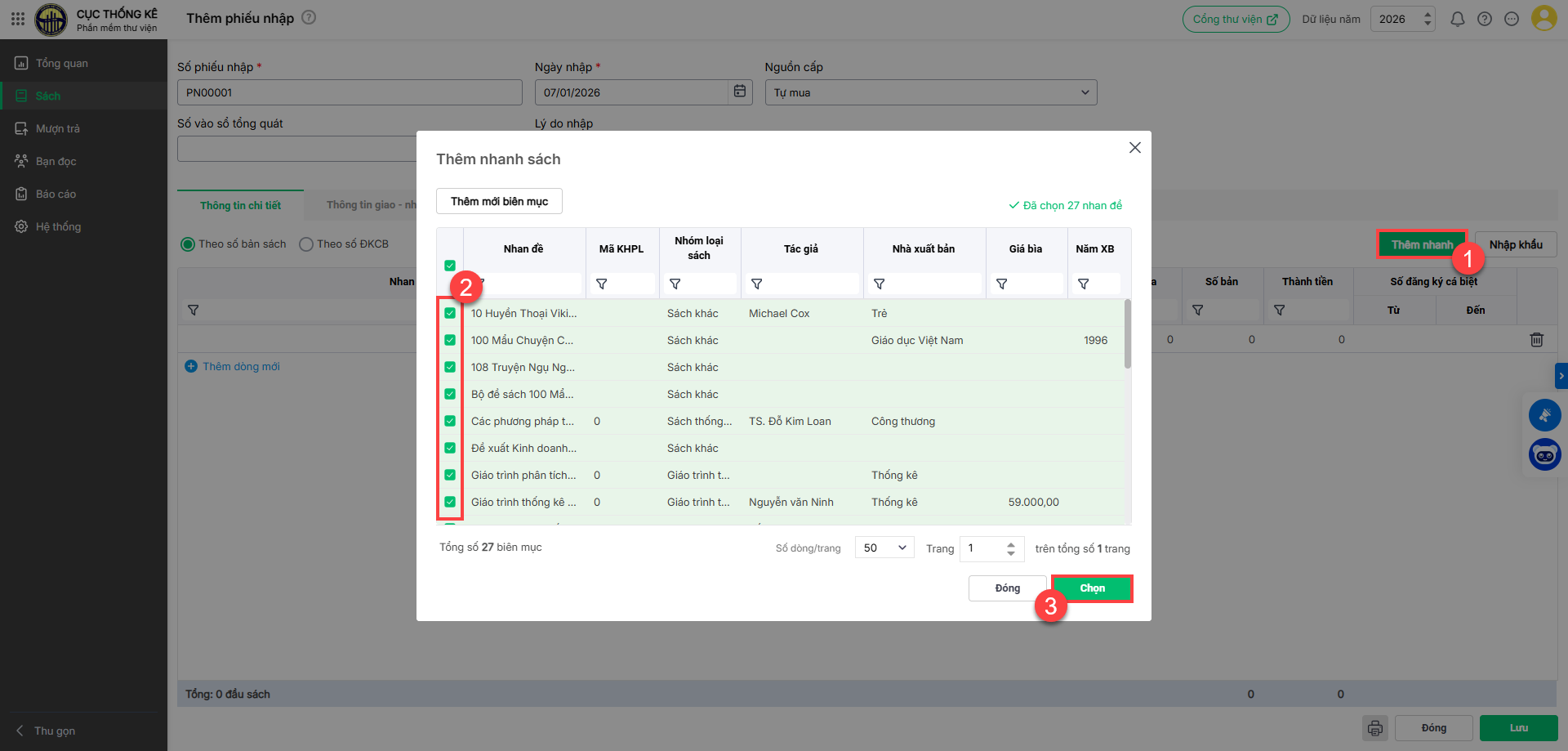This screenshot has height=751, width=1568.
Task: Click the notification bell icon
Action: point(1457,19)
